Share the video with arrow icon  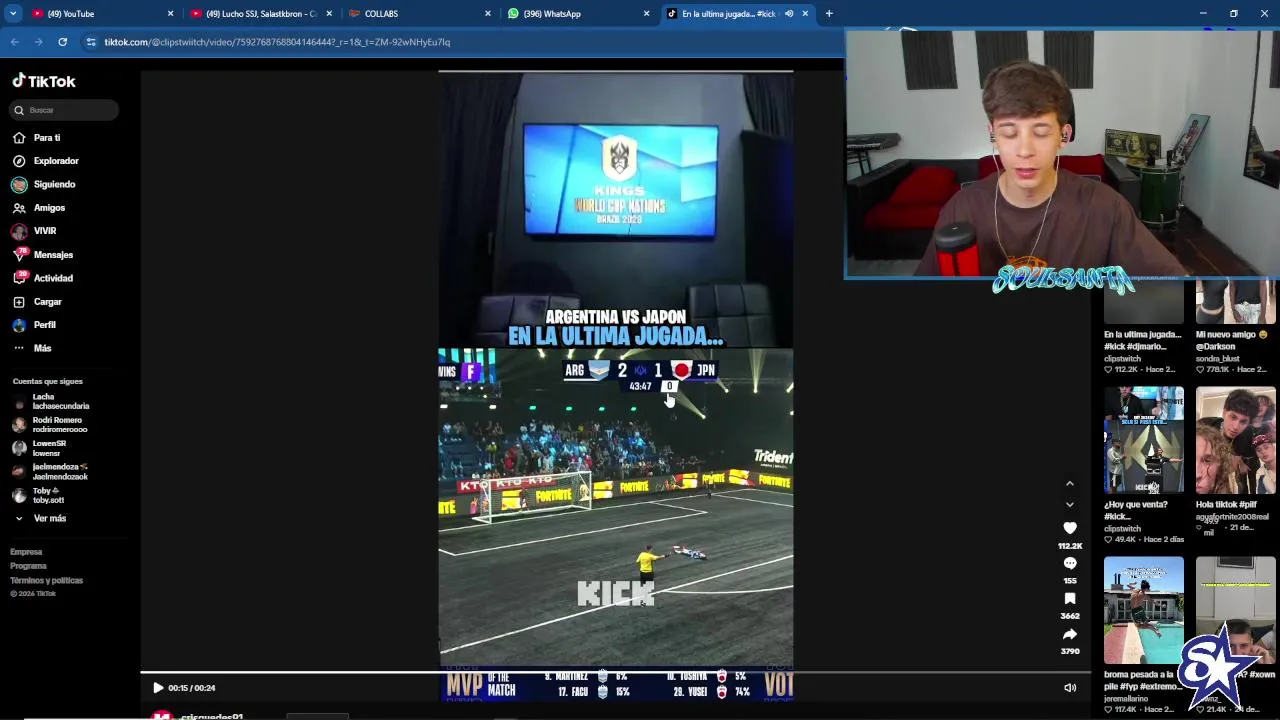tap(1069, 634)
